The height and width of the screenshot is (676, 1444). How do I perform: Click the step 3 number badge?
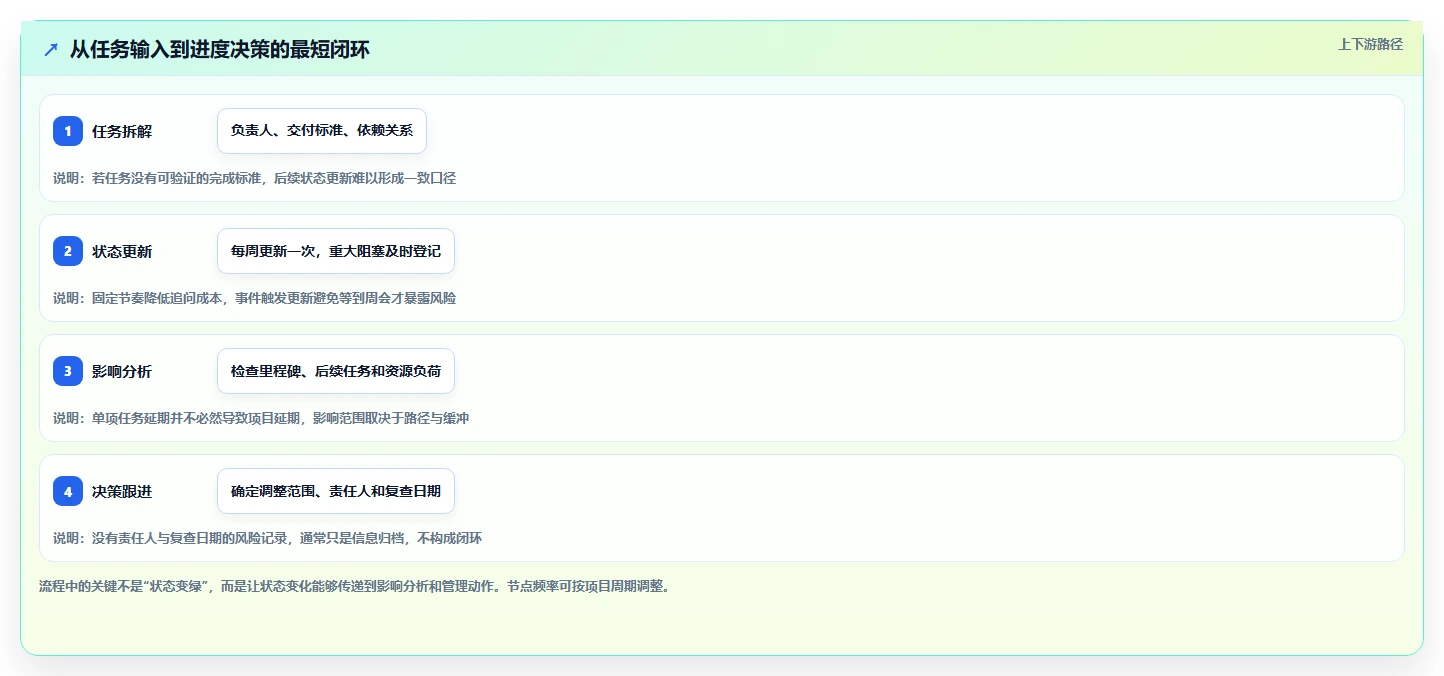click(x=68, y=371)
